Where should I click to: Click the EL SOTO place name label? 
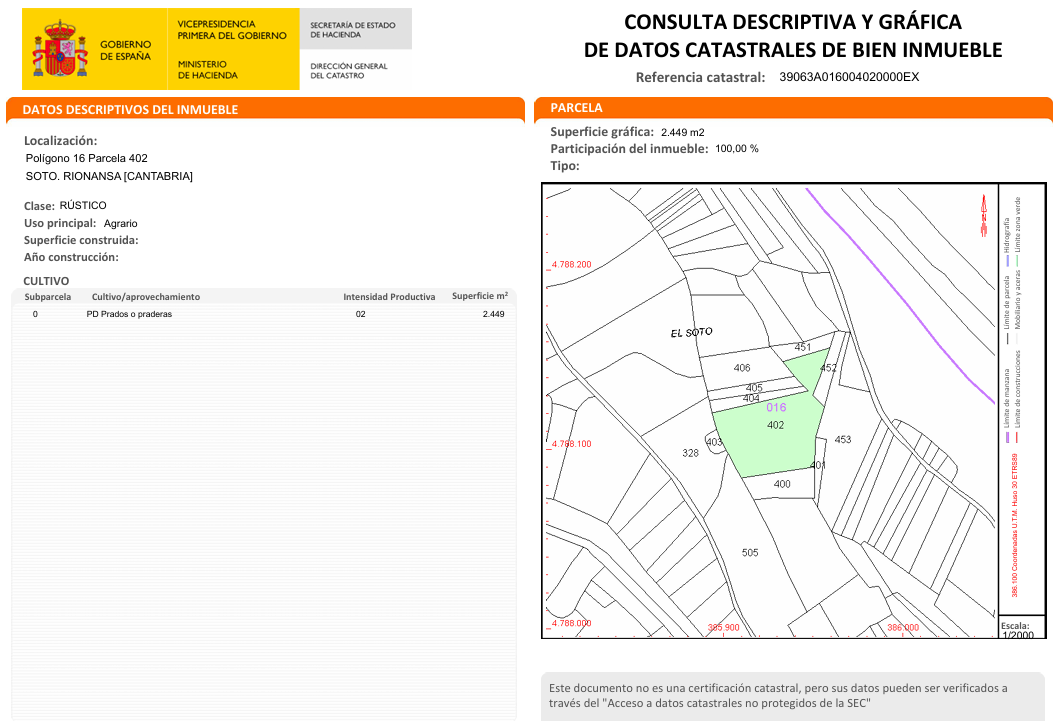tap(691, 332)
